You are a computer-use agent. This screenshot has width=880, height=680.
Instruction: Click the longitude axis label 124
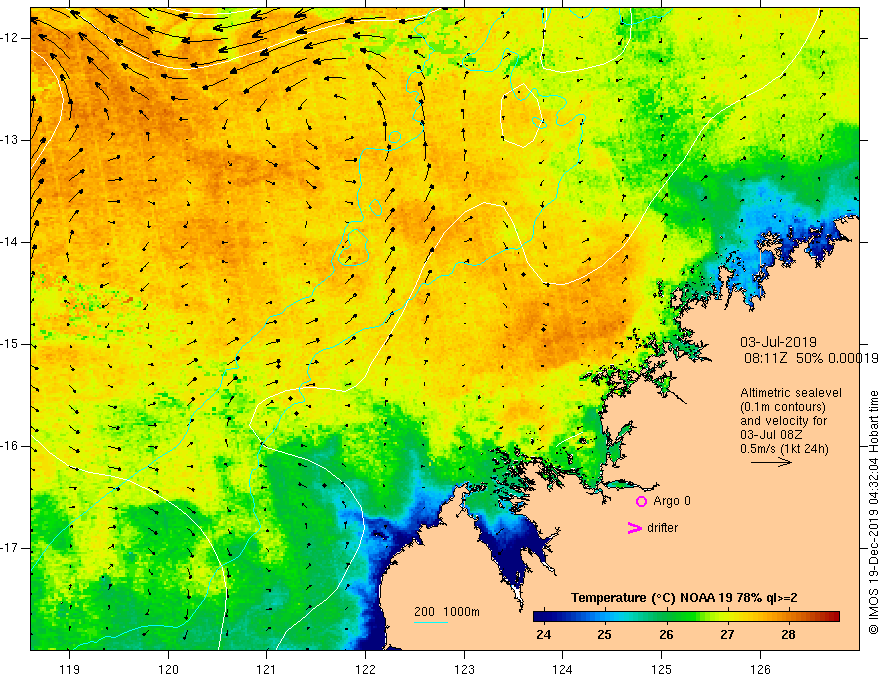[562, 669]
